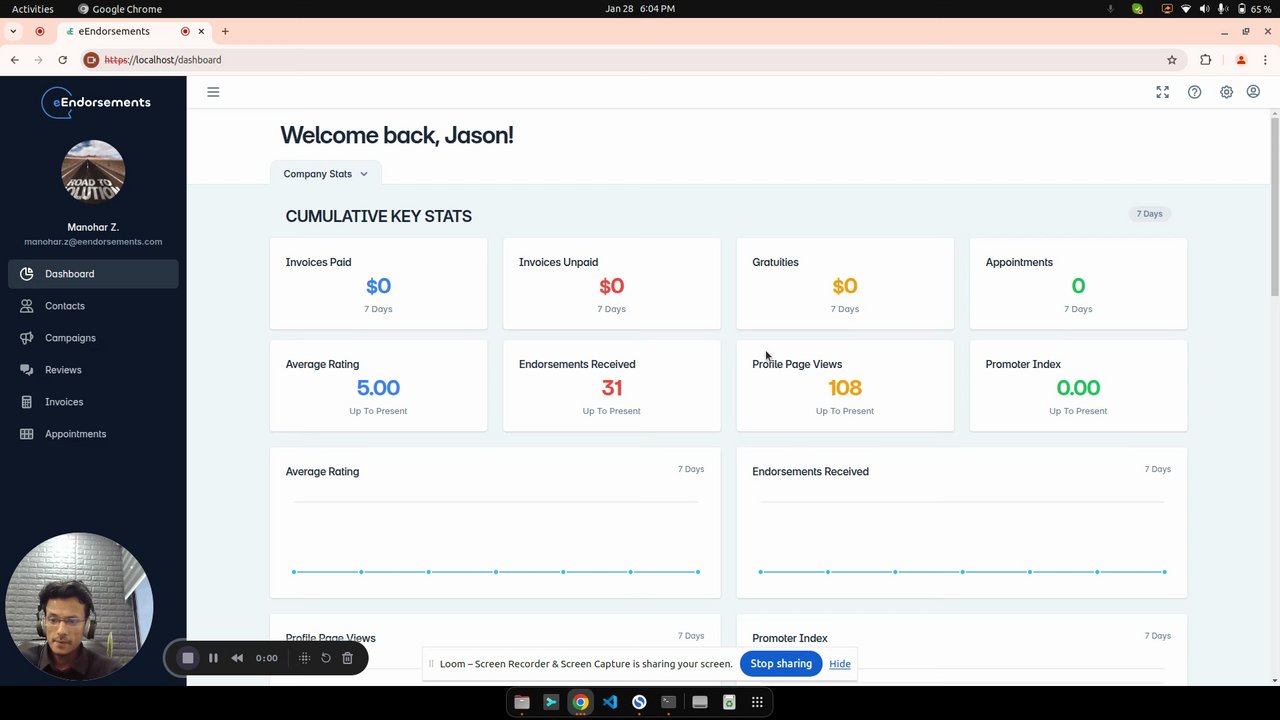Click the site security icon beside the URL

pos(91,60)
